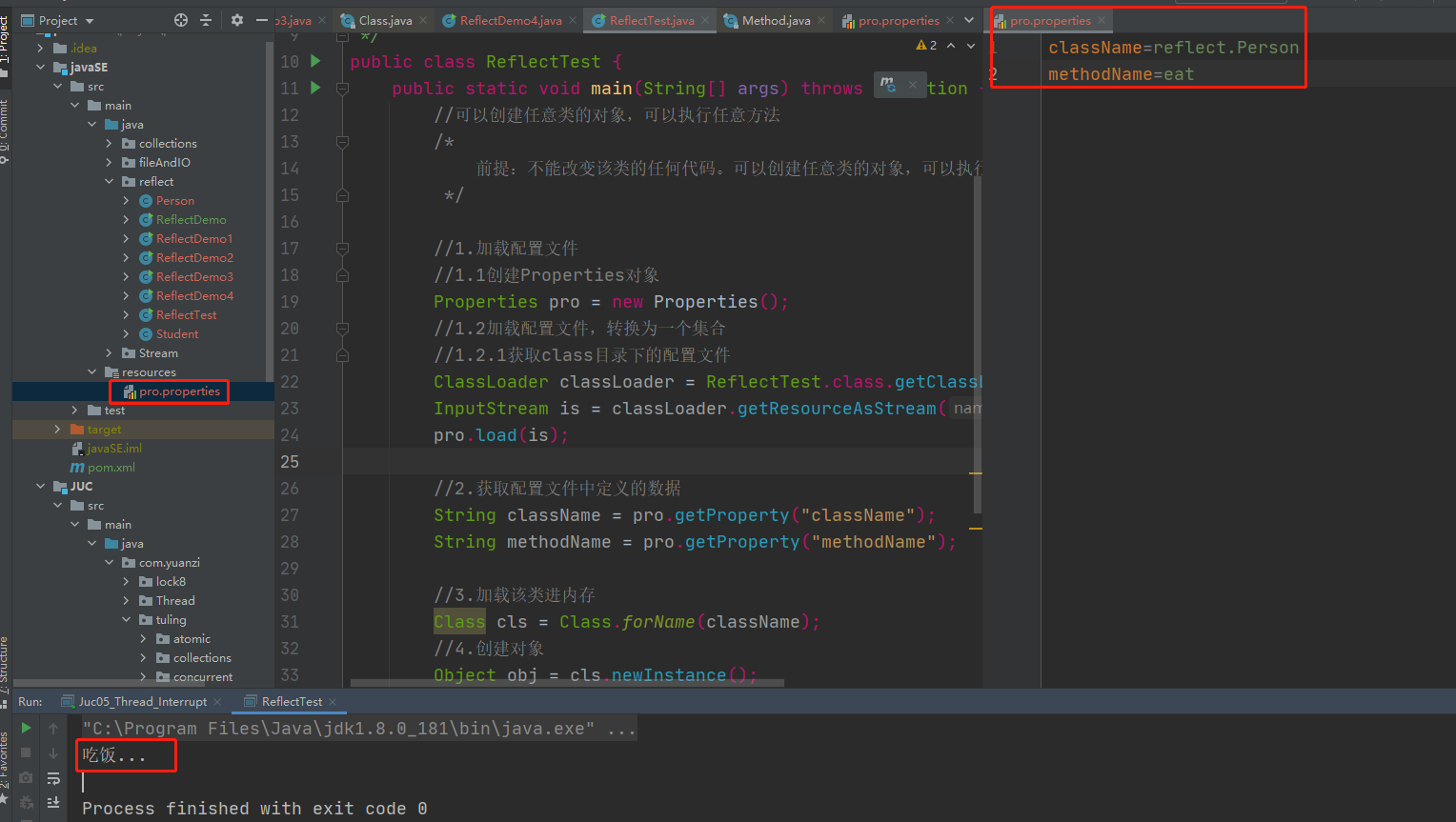The width and height of the screenshot is (1456, 822).
Task: Select javaSE.iml file in tree
Action: coord(114,448)
